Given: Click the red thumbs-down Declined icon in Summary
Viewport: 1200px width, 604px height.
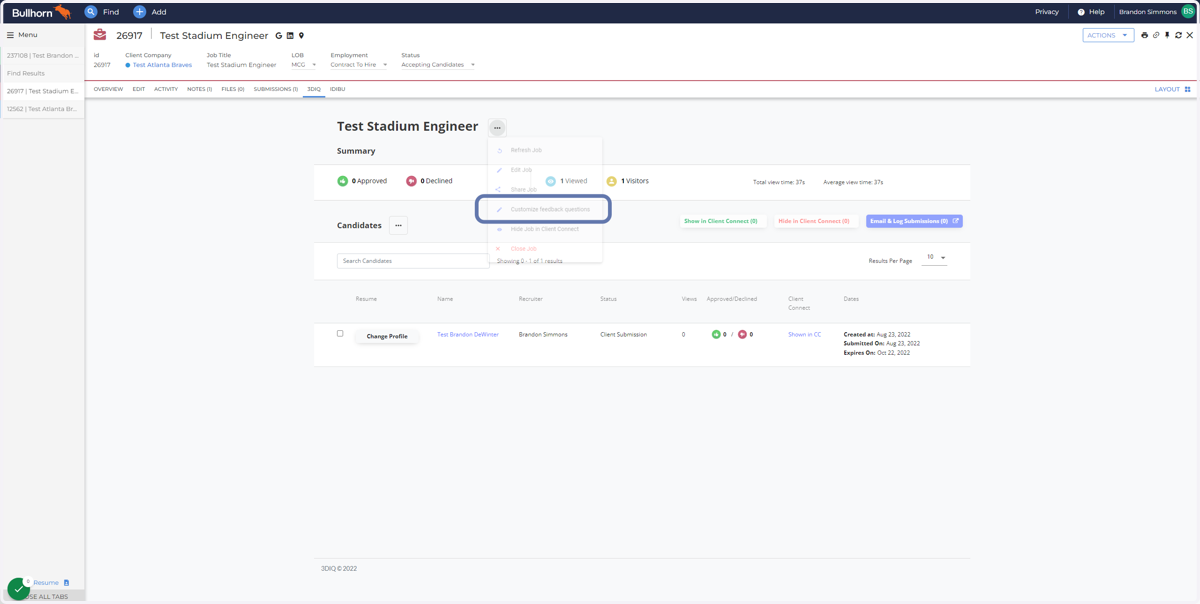Looking at the screenshot, I should [x=411, y=181].
